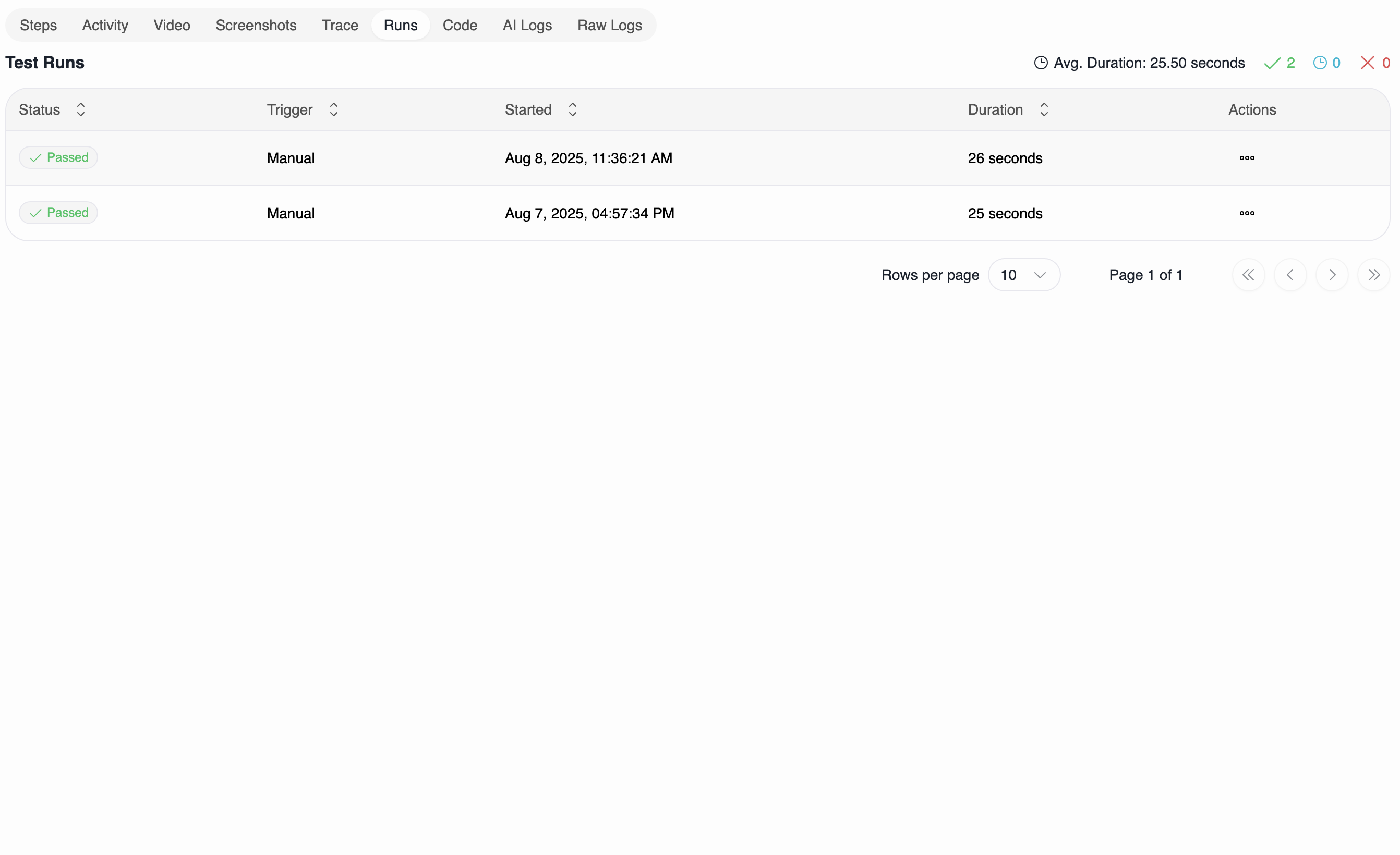Open actions menu for Aug 8 run
The width and height of the screenshot is (1400, 855).
coord(1247,158)
